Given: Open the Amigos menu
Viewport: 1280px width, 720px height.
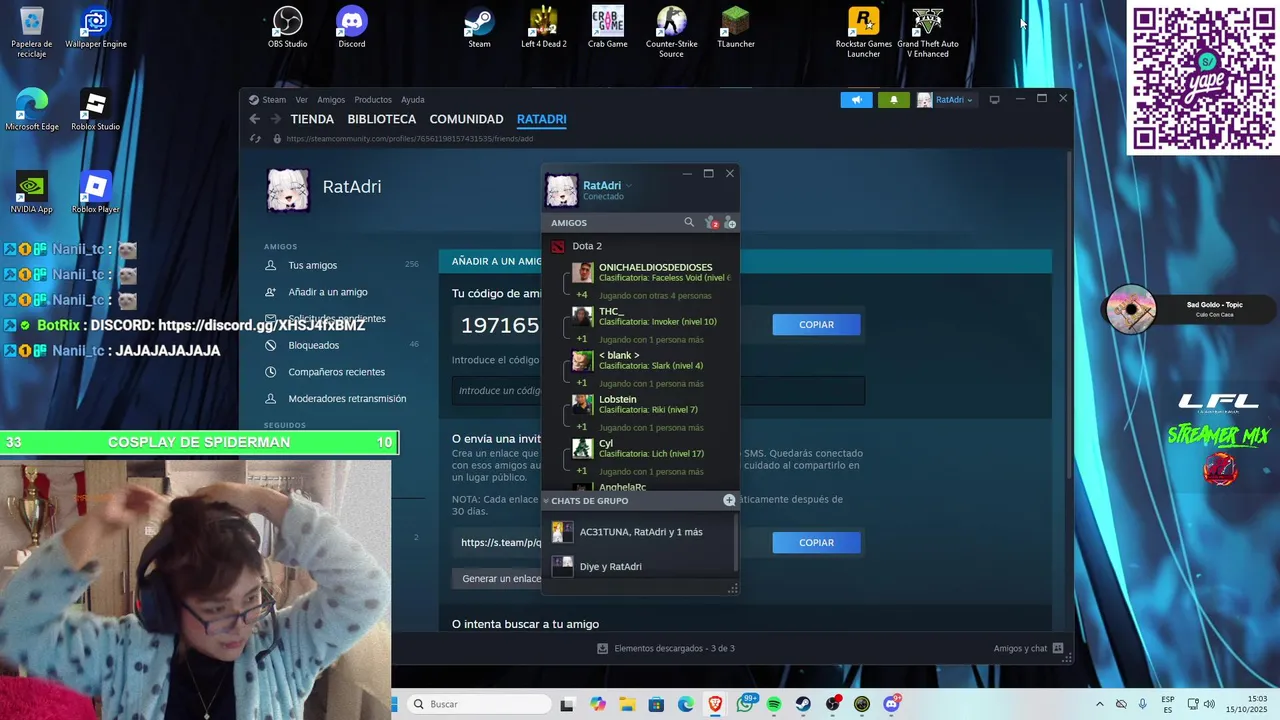Looking at the screenshot, I should [331, 99].
